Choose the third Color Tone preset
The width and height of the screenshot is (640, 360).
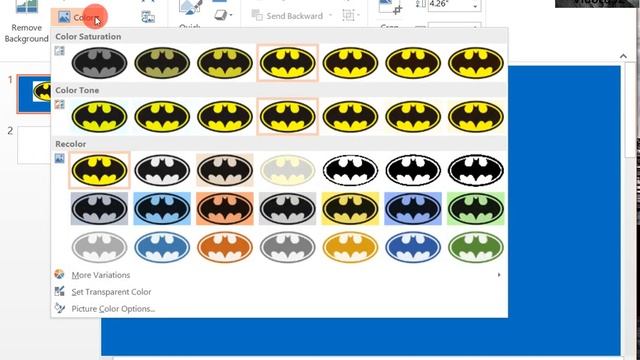coord(224,117)
